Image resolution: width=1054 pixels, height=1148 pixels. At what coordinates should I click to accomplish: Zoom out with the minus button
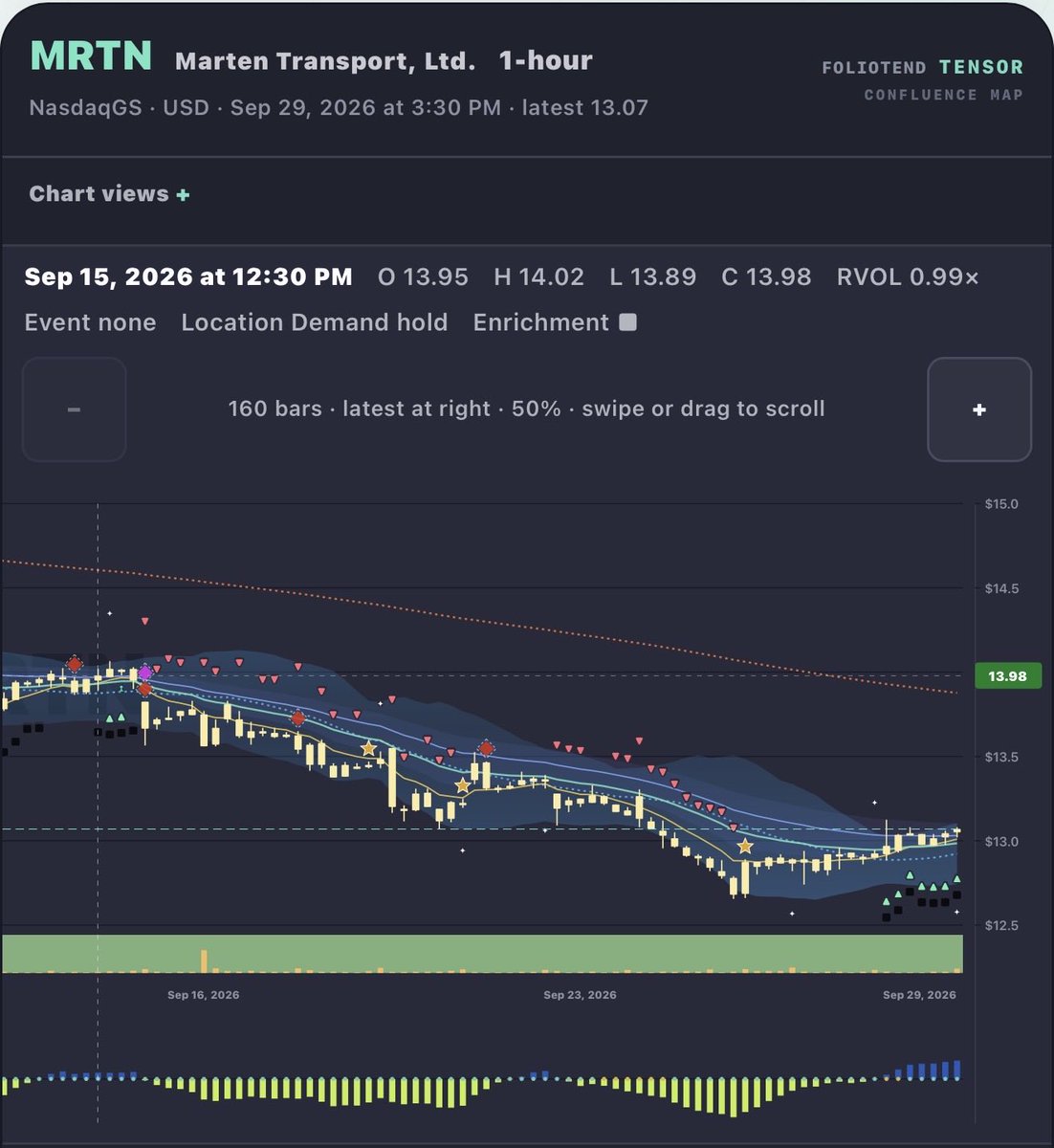(x=74, y=409)
